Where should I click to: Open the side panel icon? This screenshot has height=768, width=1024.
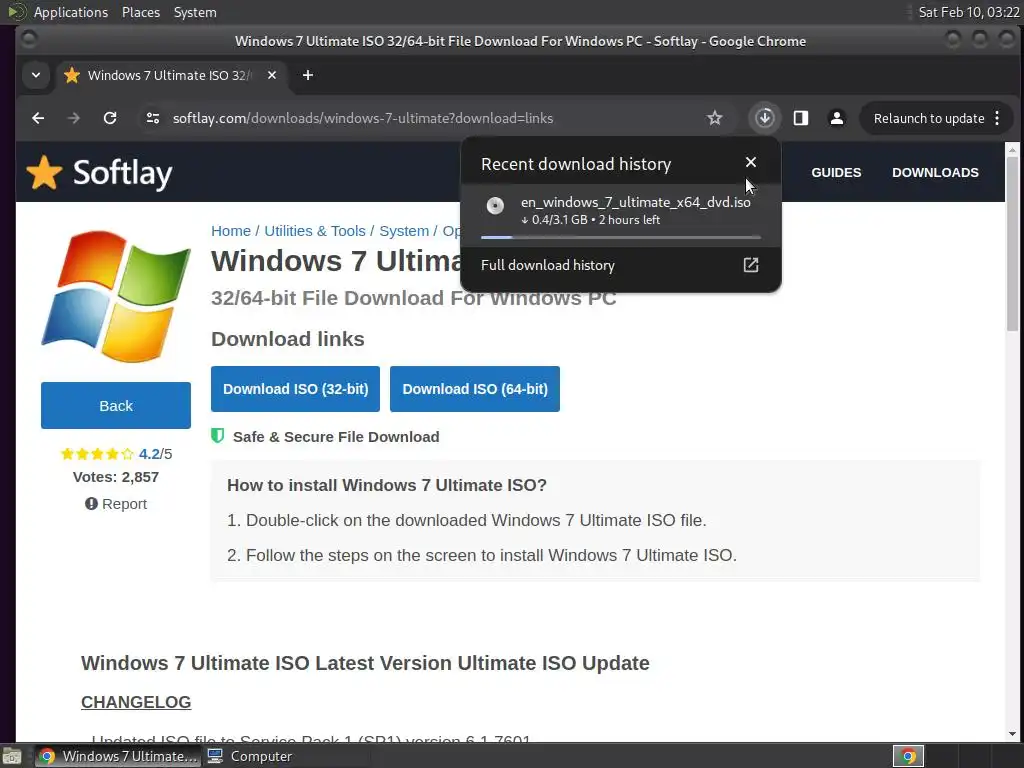pos(801,118)
